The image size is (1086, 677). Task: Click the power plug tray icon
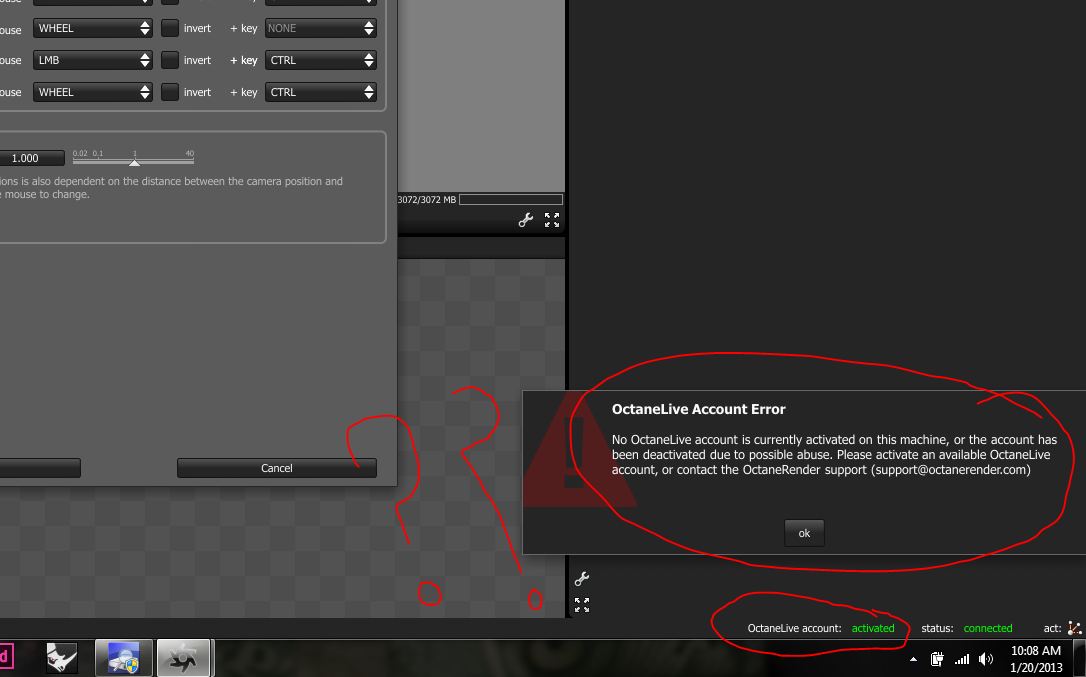click(x=937, y=659)
